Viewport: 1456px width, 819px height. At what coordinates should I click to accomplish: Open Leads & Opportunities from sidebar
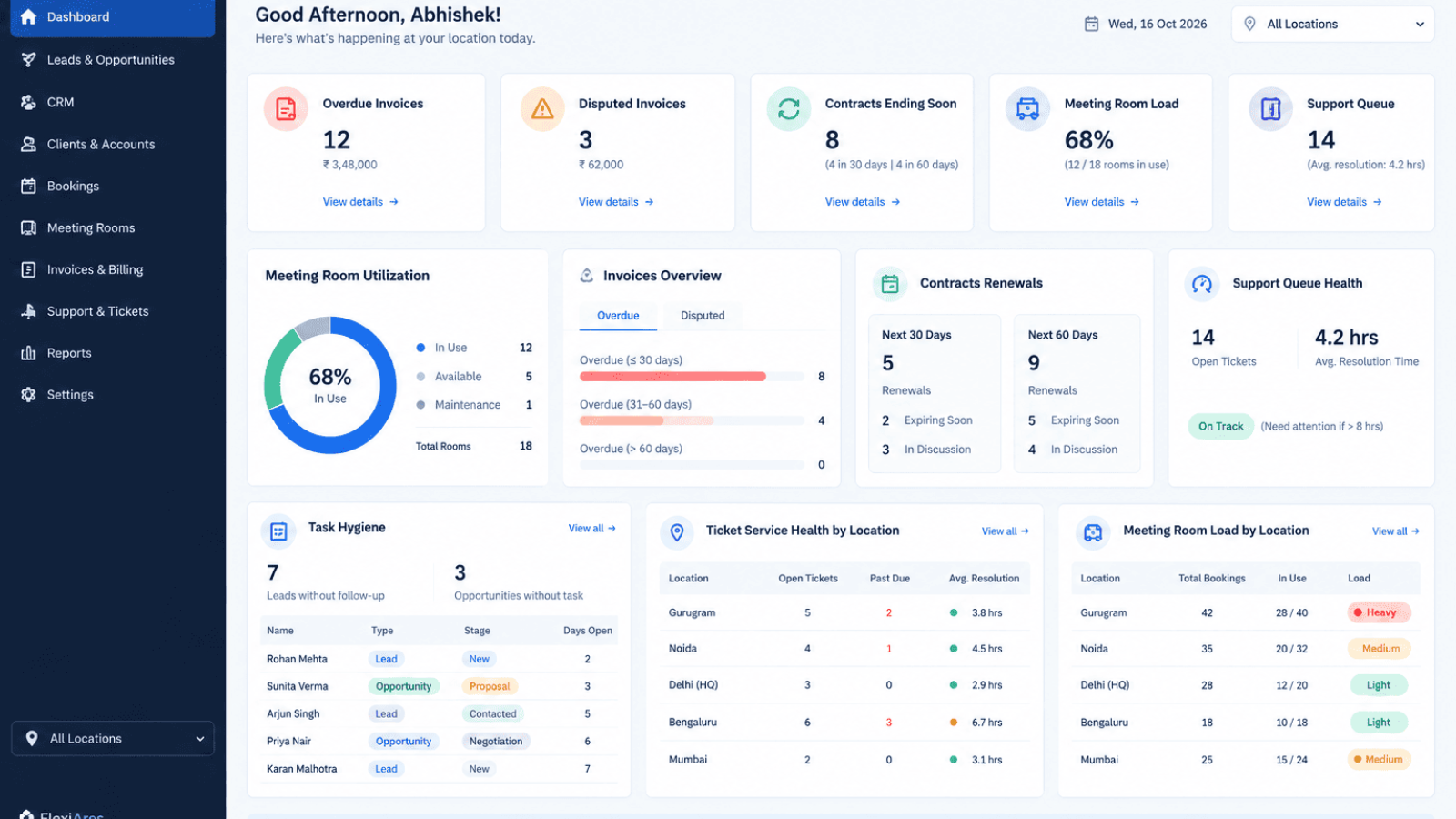point(112,60)
